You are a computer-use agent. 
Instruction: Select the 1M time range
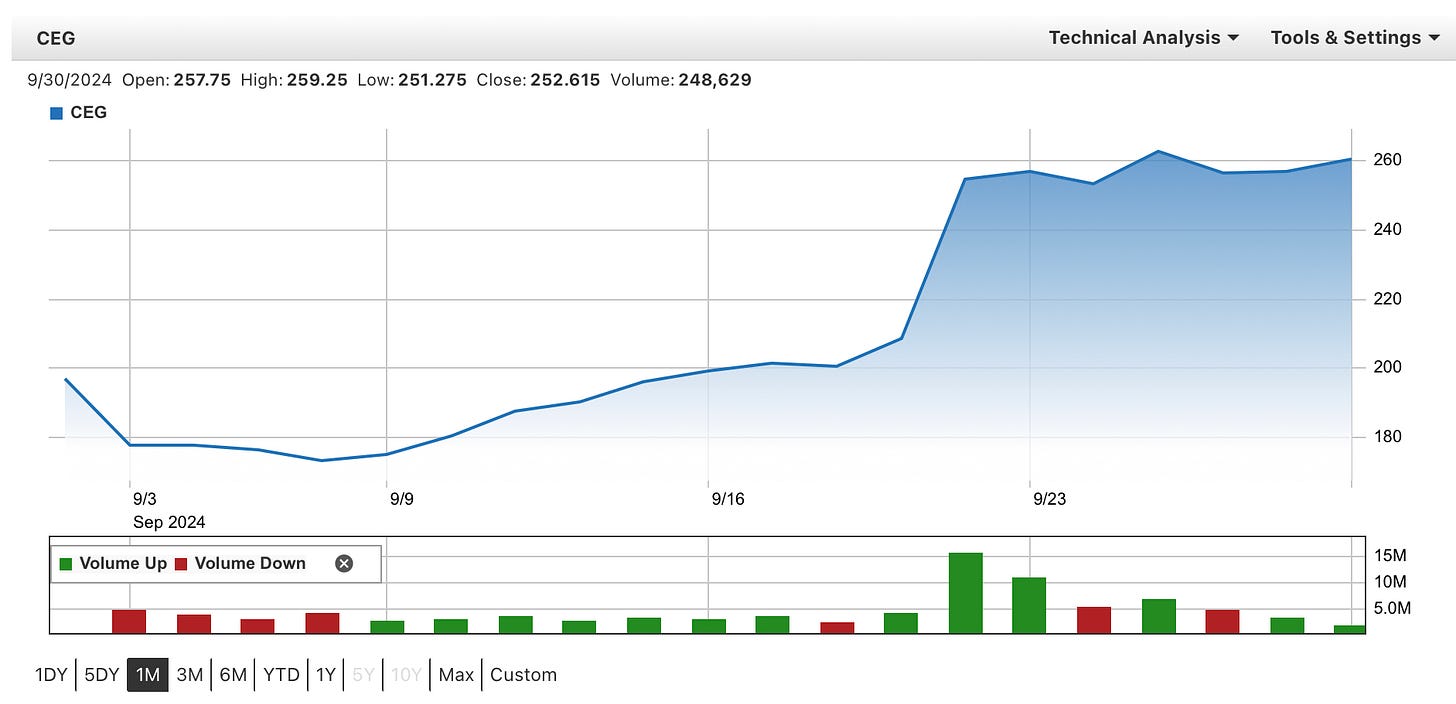pos(148,675)
